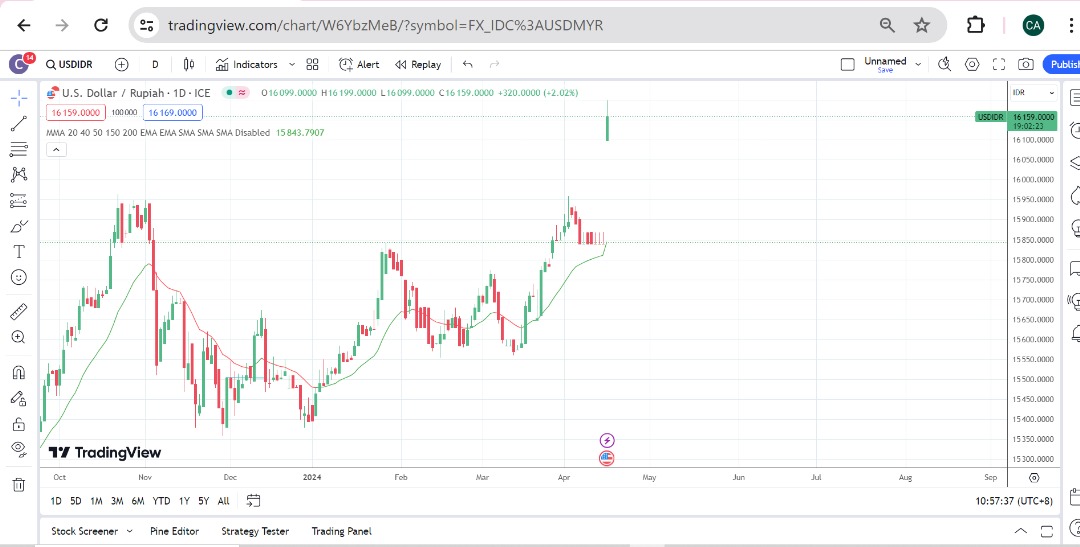Set time range to 5D
Screen dimensions: 1080x547
click(76, 501)
